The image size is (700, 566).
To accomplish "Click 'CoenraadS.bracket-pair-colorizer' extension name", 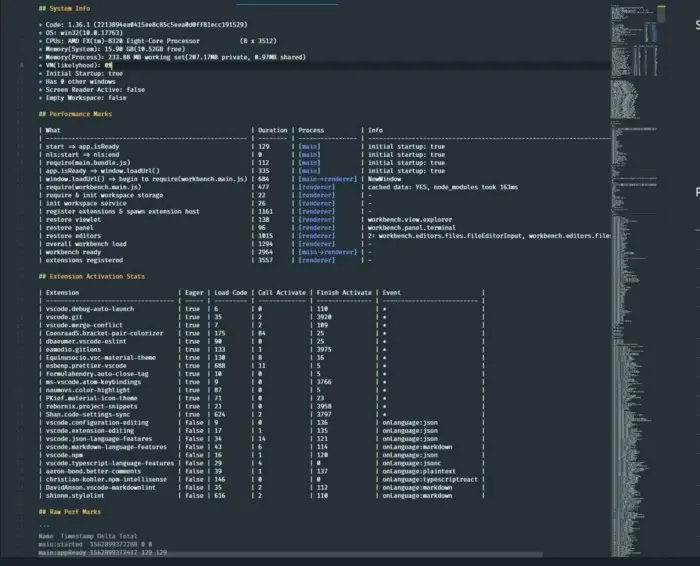I will [104, 333].
